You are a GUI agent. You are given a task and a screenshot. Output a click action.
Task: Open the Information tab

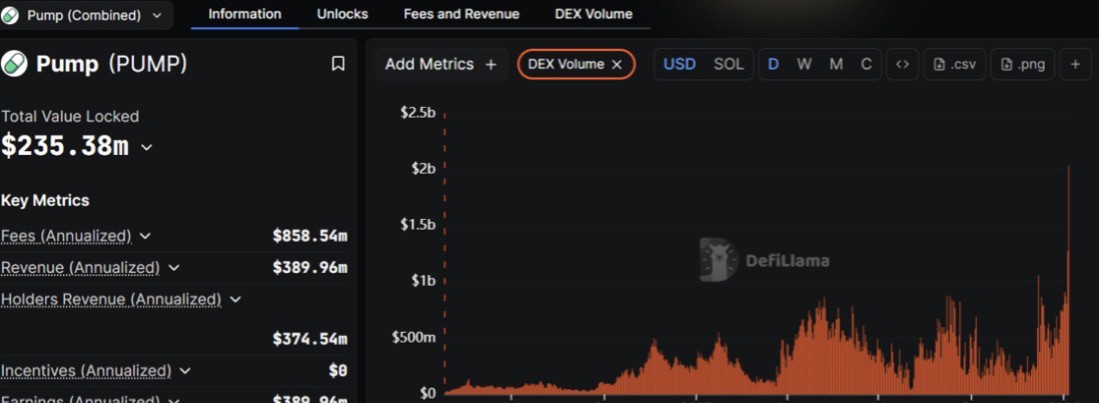tap(245, 14)
